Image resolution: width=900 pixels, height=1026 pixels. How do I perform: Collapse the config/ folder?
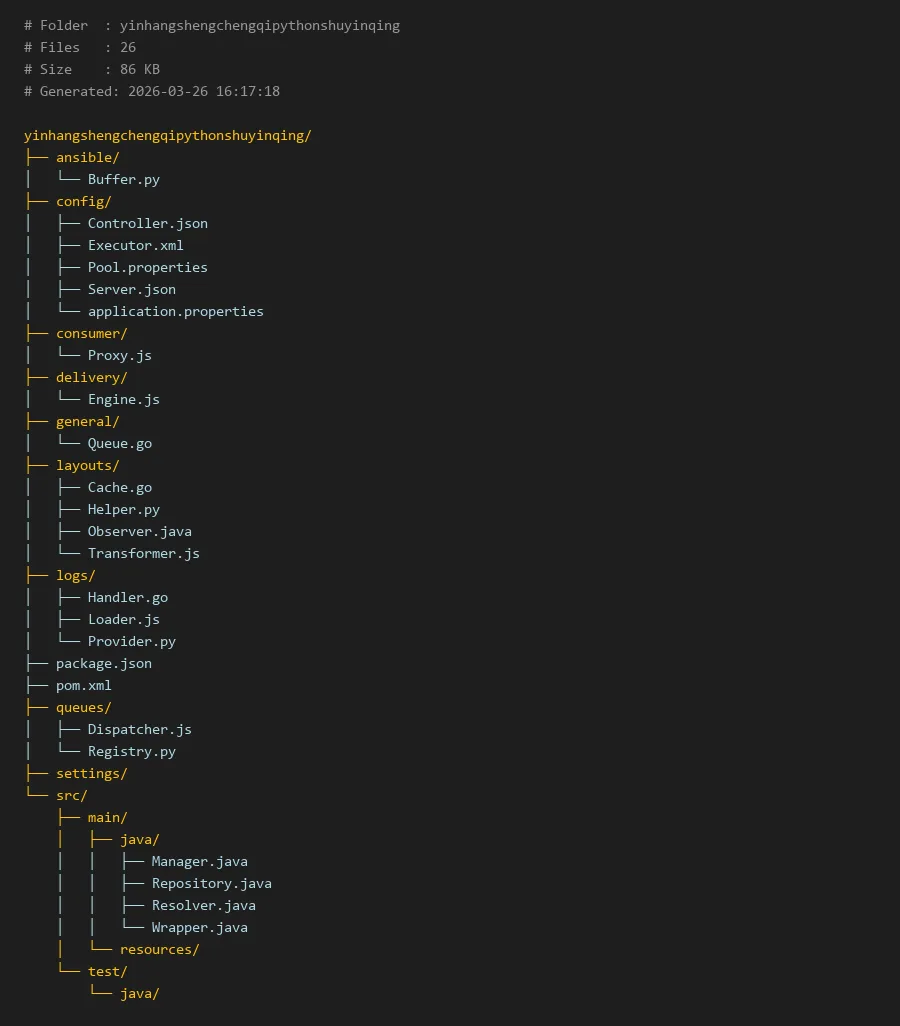pyautogui.click(x=84, y=202)
